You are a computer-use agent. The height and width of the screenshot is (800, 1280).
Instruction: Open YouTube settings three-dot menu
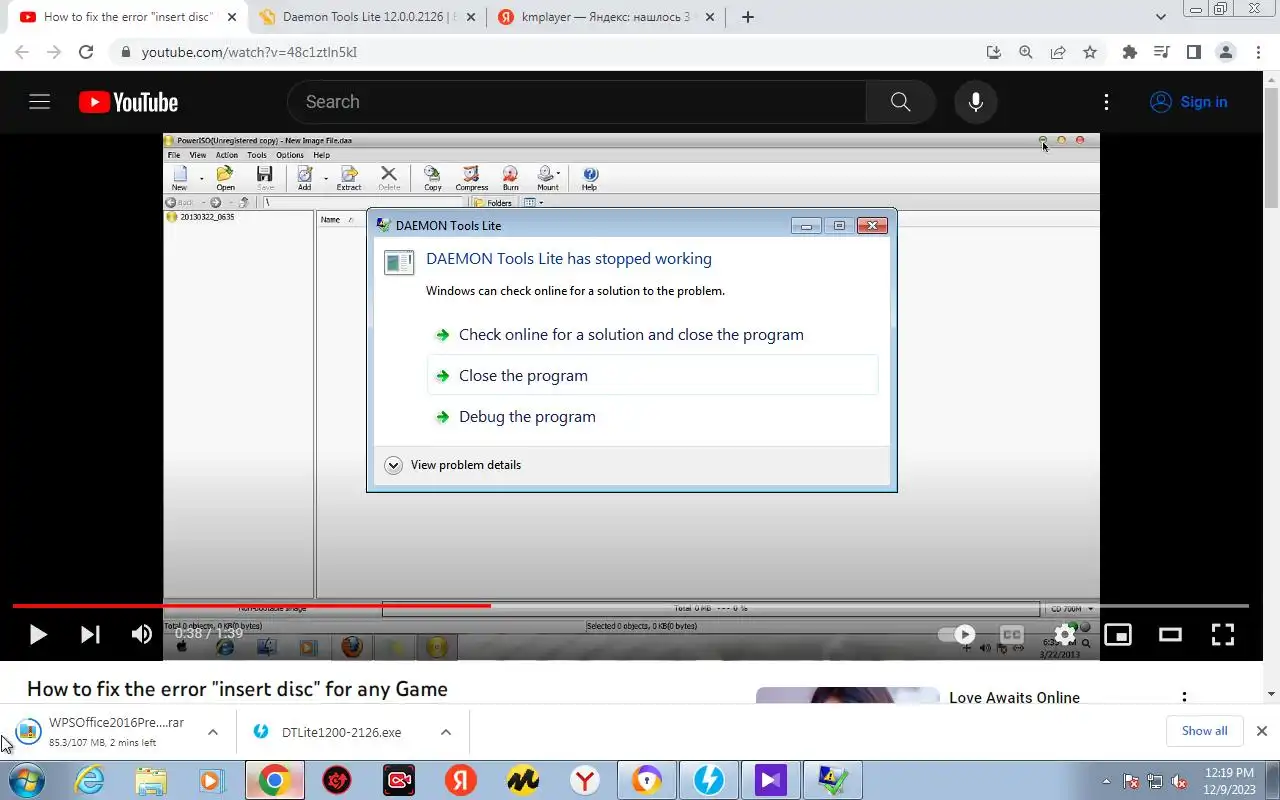coord(1106,102)
